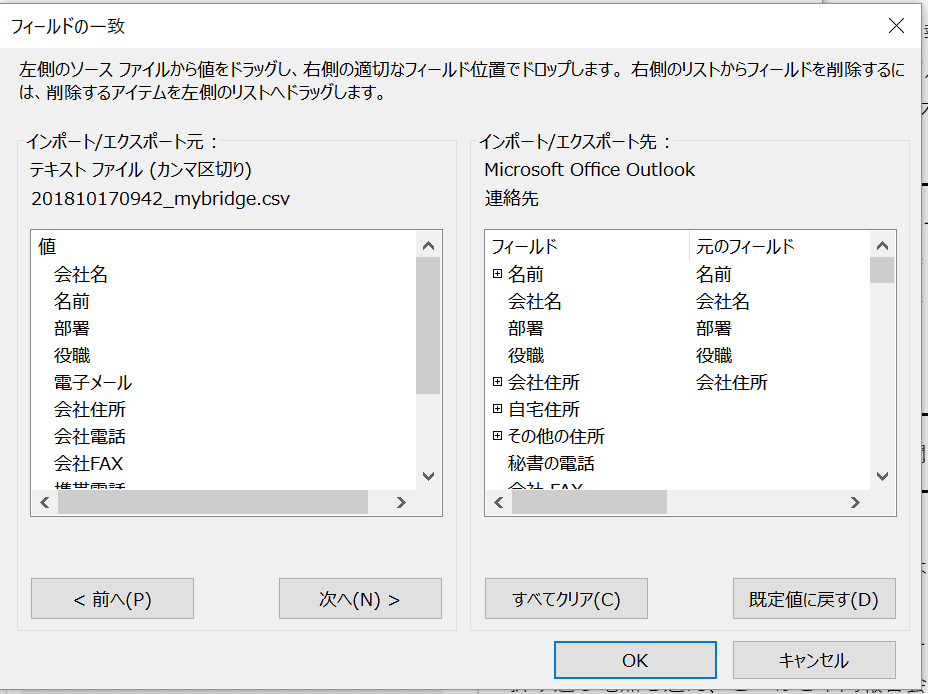
Task: Select 秘書の電話 in the destination field list
Action: [x=551, y=463]
